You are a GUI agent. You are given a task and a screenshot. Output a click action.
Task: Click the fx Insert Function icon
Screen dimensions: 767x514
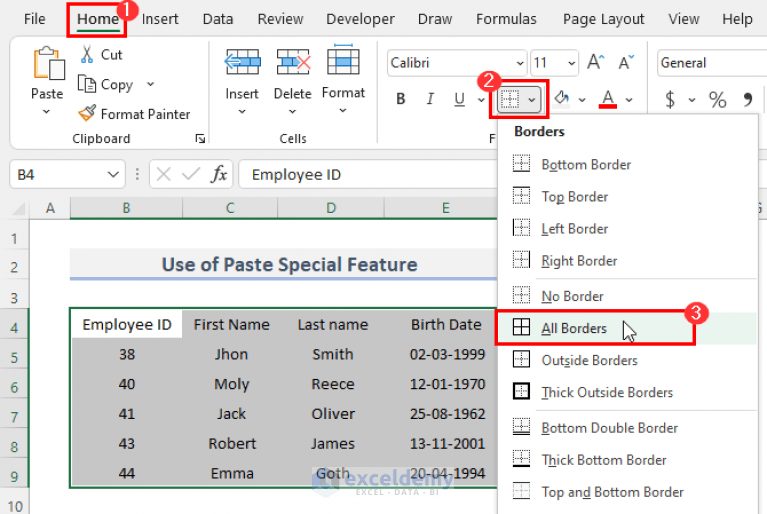point(219,174)
